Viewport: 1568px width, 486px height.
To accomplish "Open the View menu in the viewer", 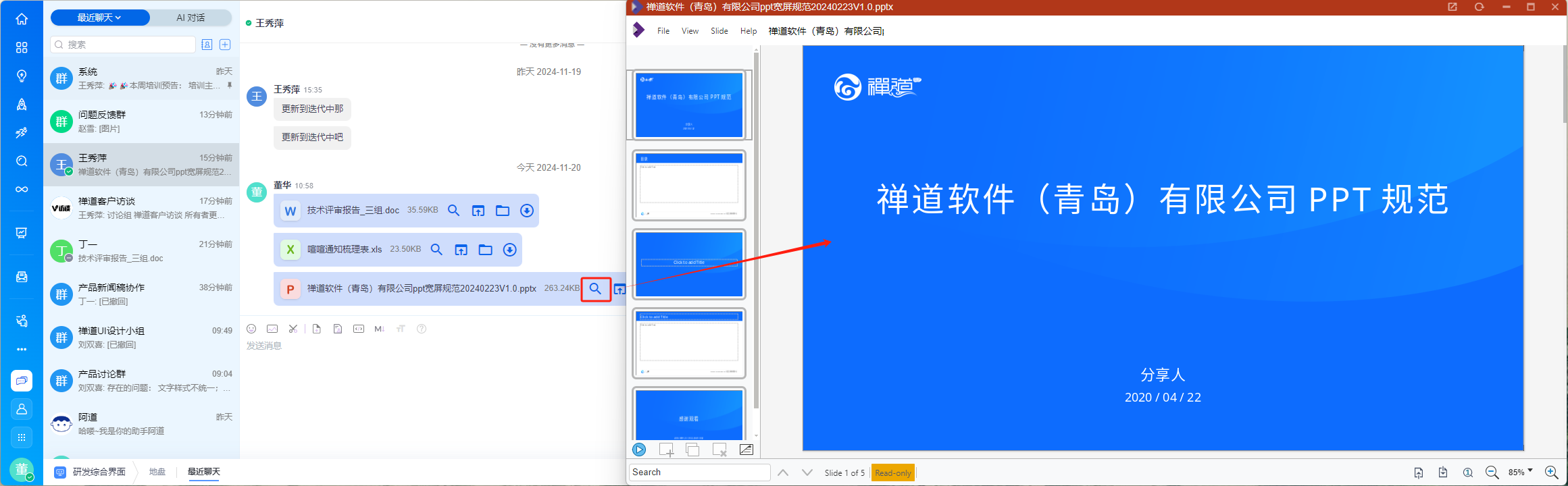I will point(690,31).
